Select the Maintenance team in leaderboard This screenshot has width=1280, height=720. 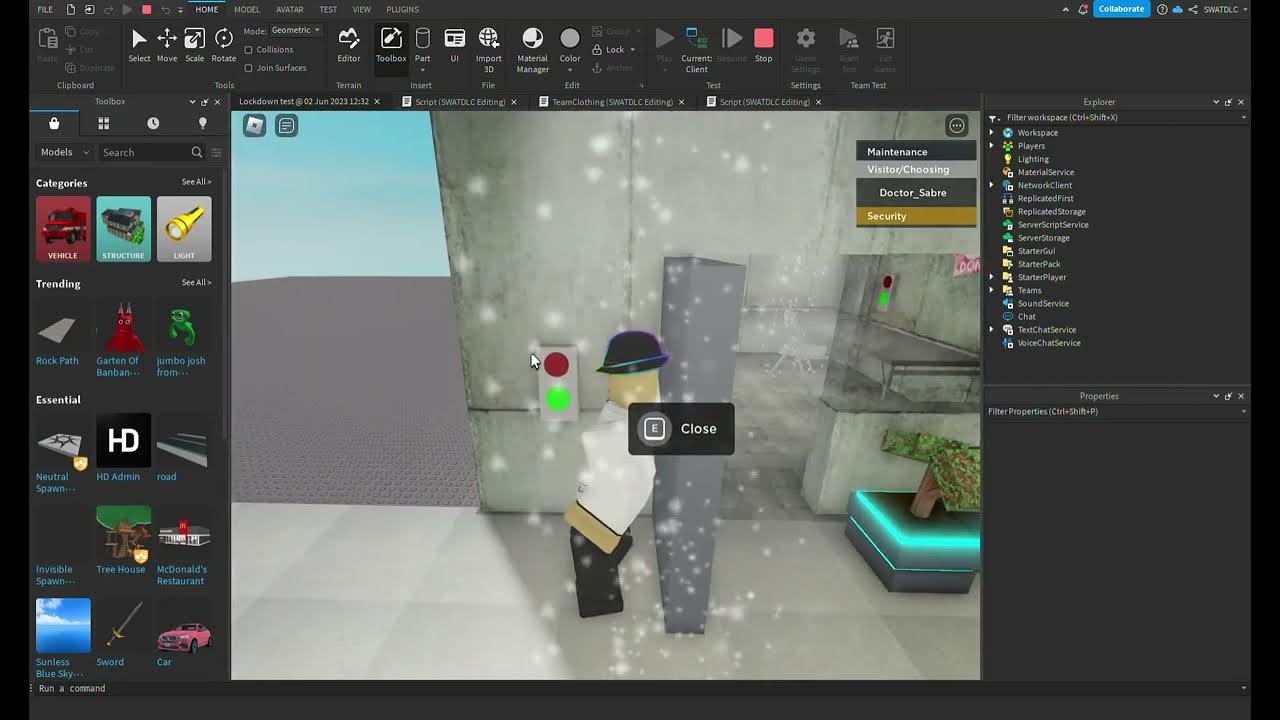coord(916,152)
